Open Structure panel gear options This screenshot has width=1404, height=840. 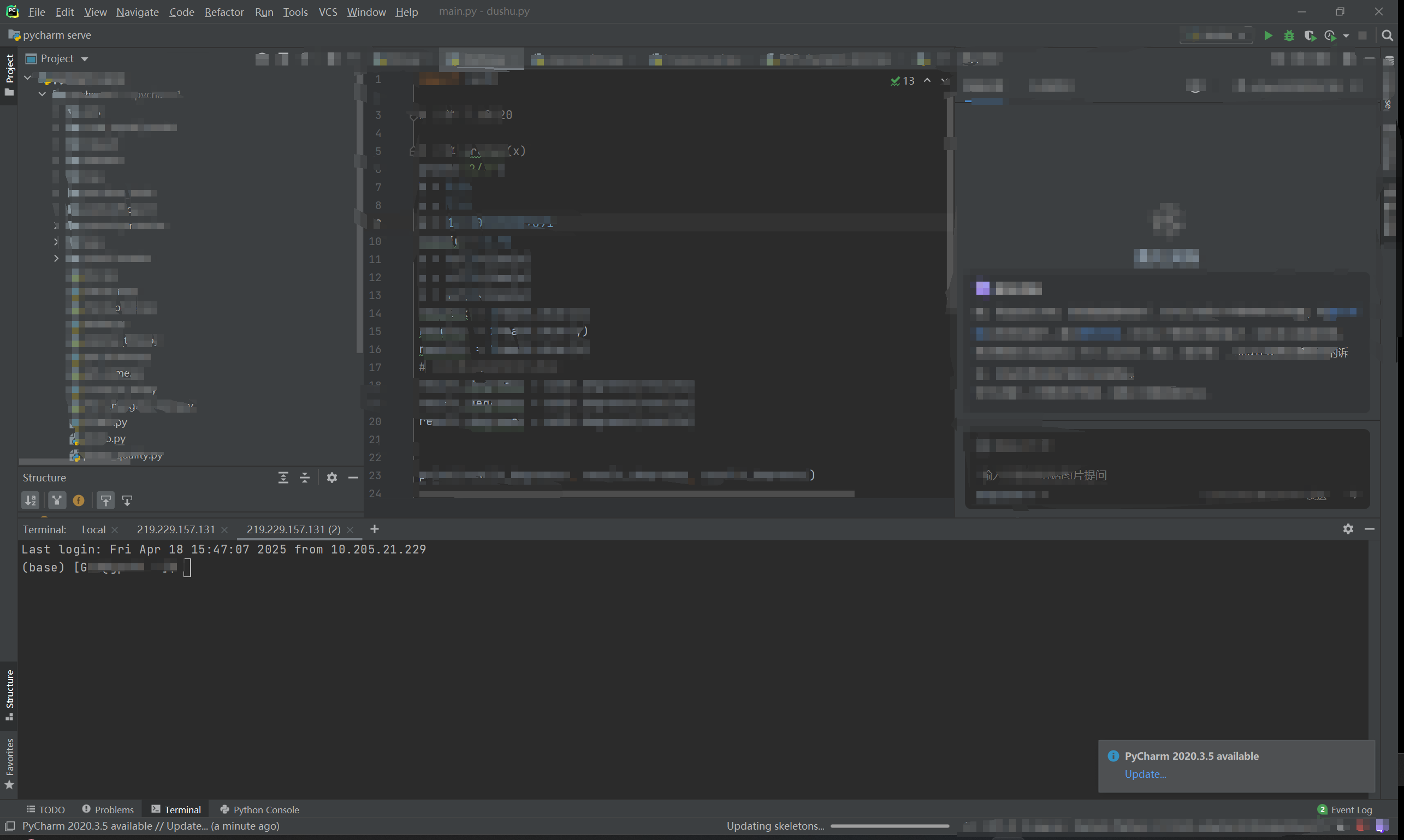[x=332, y=478]
